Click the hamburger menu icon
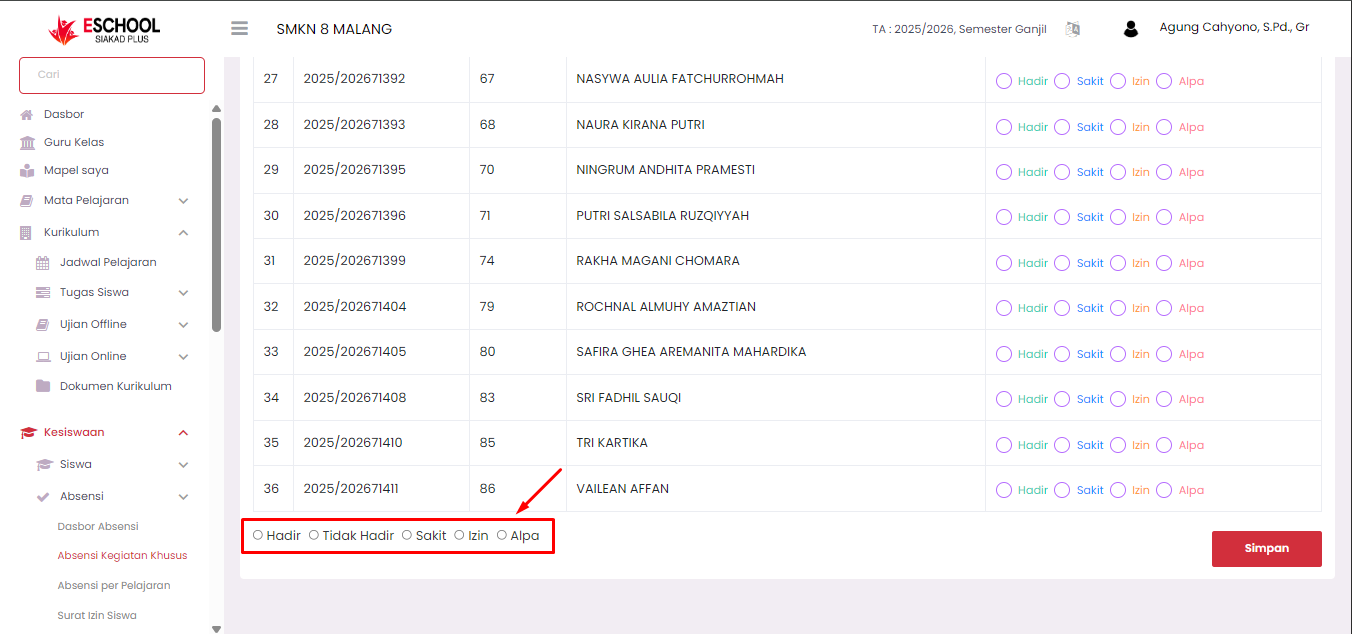 (x=239, y=29)
